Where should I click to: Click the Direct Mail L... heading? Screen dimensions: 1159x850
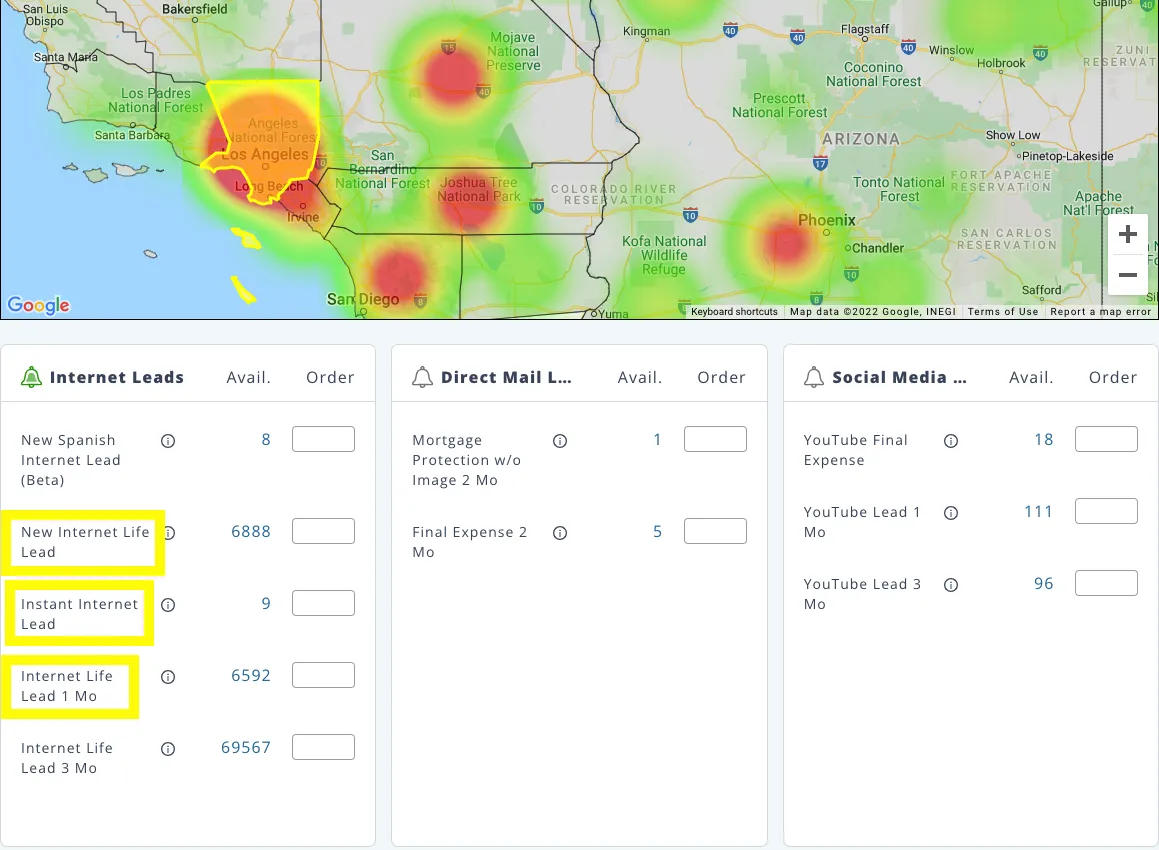[x=506, y=377]
